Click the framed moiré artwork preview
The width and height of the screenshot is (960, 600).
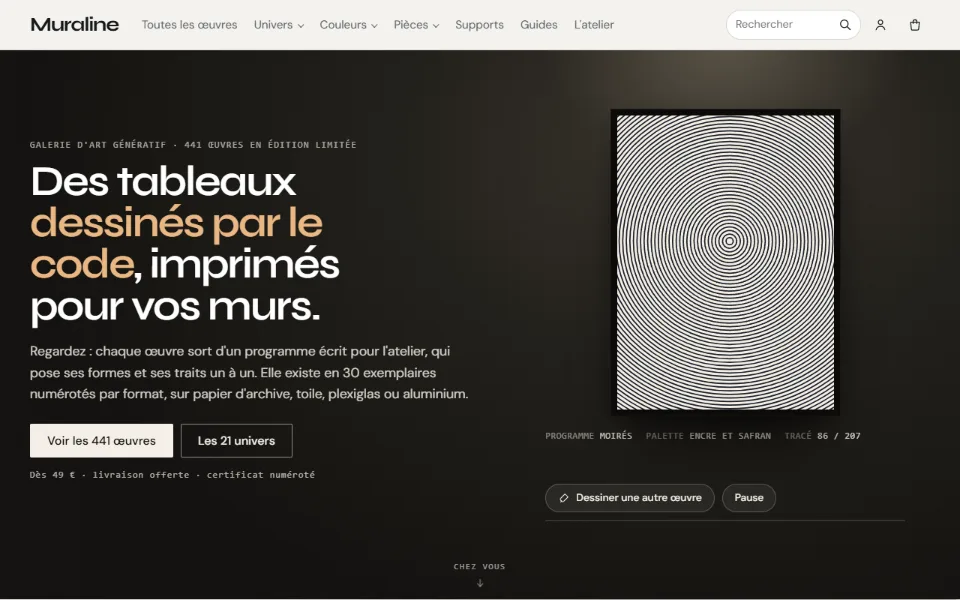coord(726,262)
